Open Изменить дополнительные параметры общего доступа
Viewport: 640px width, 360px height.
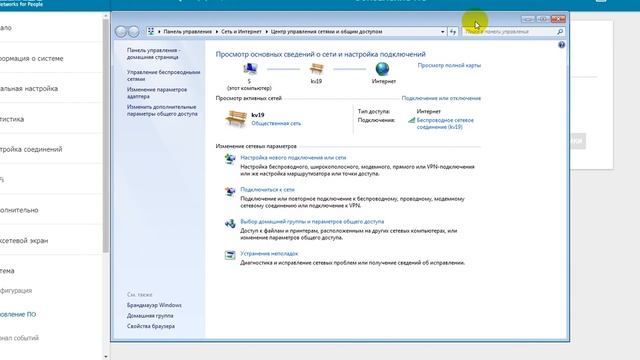(162, 110)
